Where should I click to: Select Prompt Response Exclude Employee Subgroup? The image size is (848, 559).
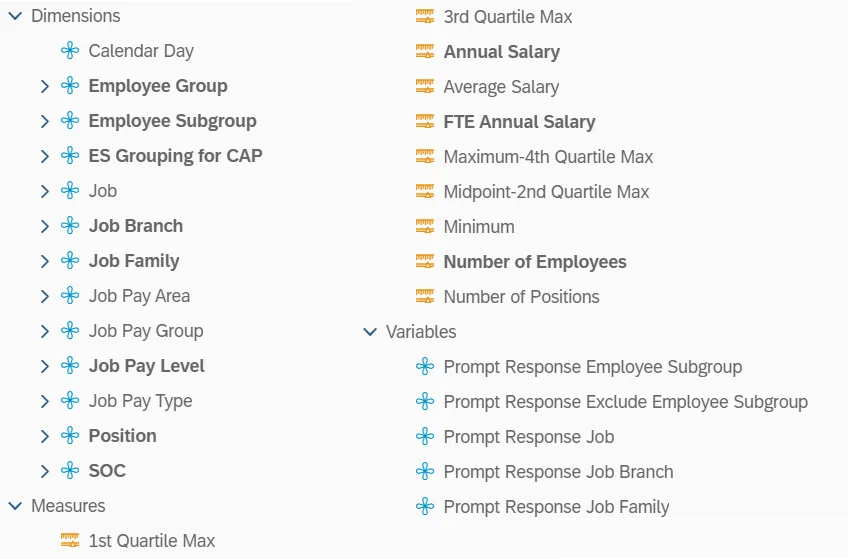click(625, 402)
